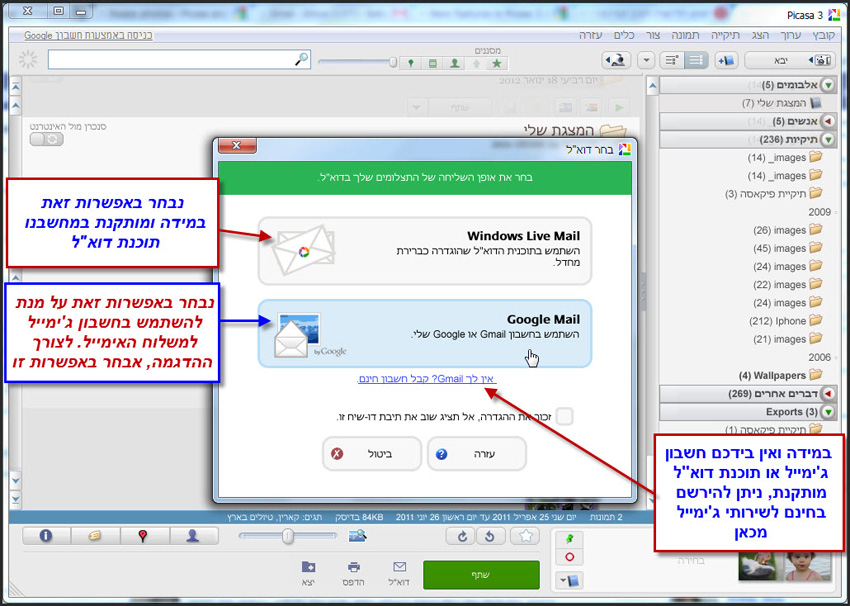
Task: Open the properties info panel
Action: [46, 536]
